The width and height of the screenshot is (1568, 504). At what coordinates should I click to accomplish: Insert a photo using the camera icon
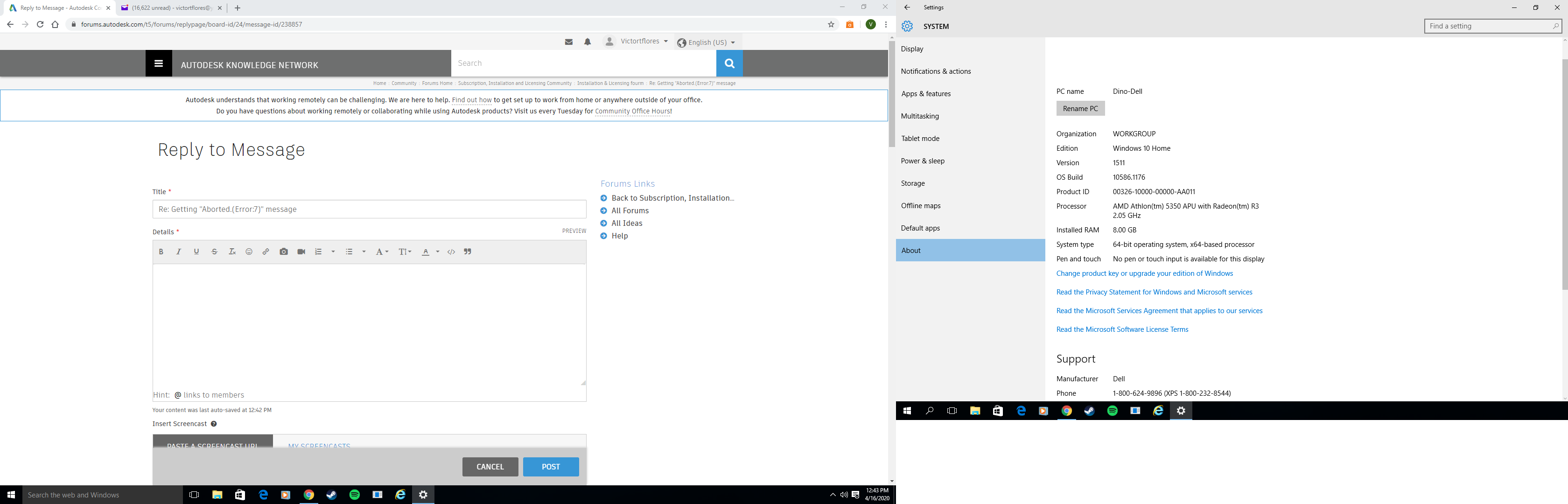pyautogui.click(x=284, y=252)
